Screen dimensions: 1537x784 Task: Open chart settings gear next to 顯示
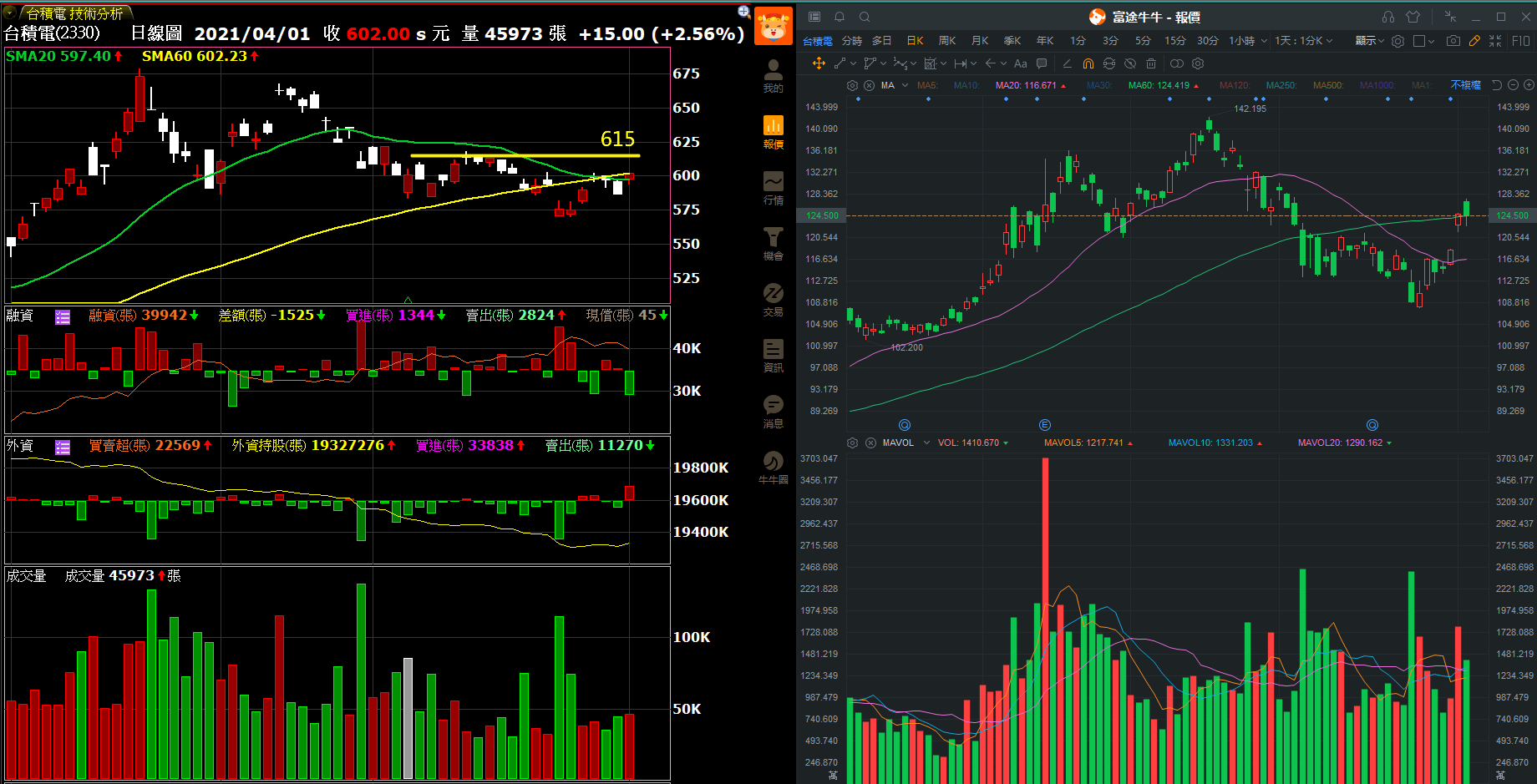(x=1398, y=40)
